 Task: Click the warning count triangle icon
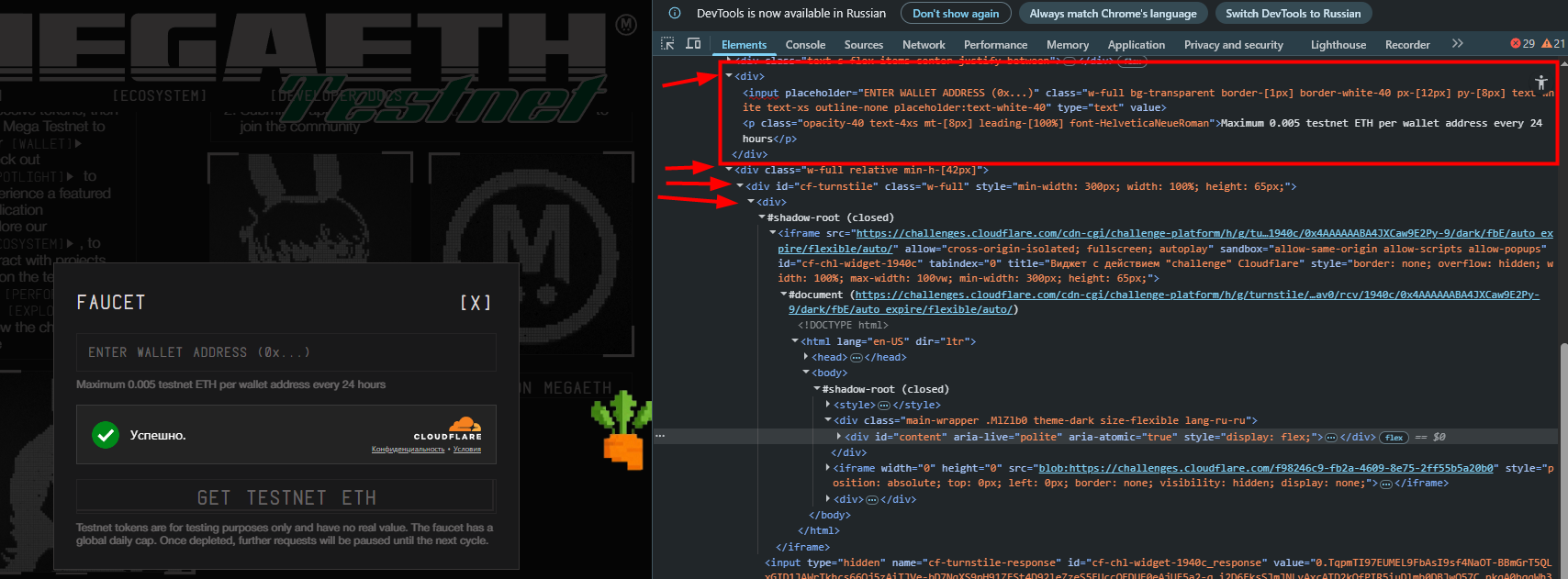click(1547, 44)
